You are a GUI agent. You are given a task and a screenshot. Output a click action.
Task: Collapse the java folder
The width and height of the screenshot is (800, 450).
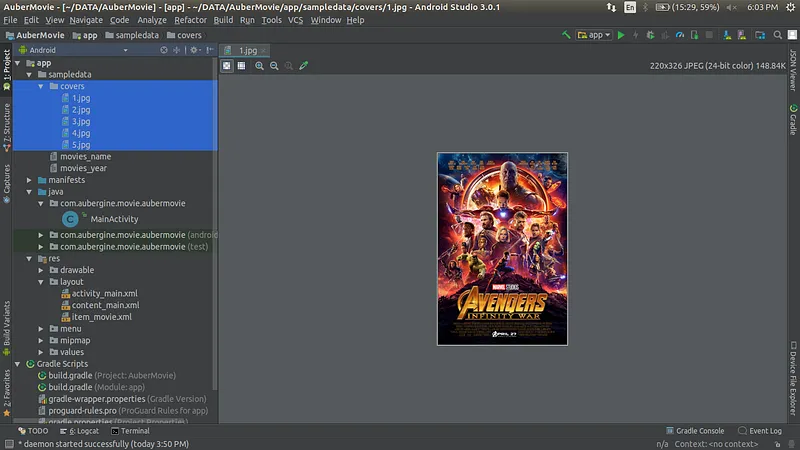pyautogui.click(x=29, y=192)
